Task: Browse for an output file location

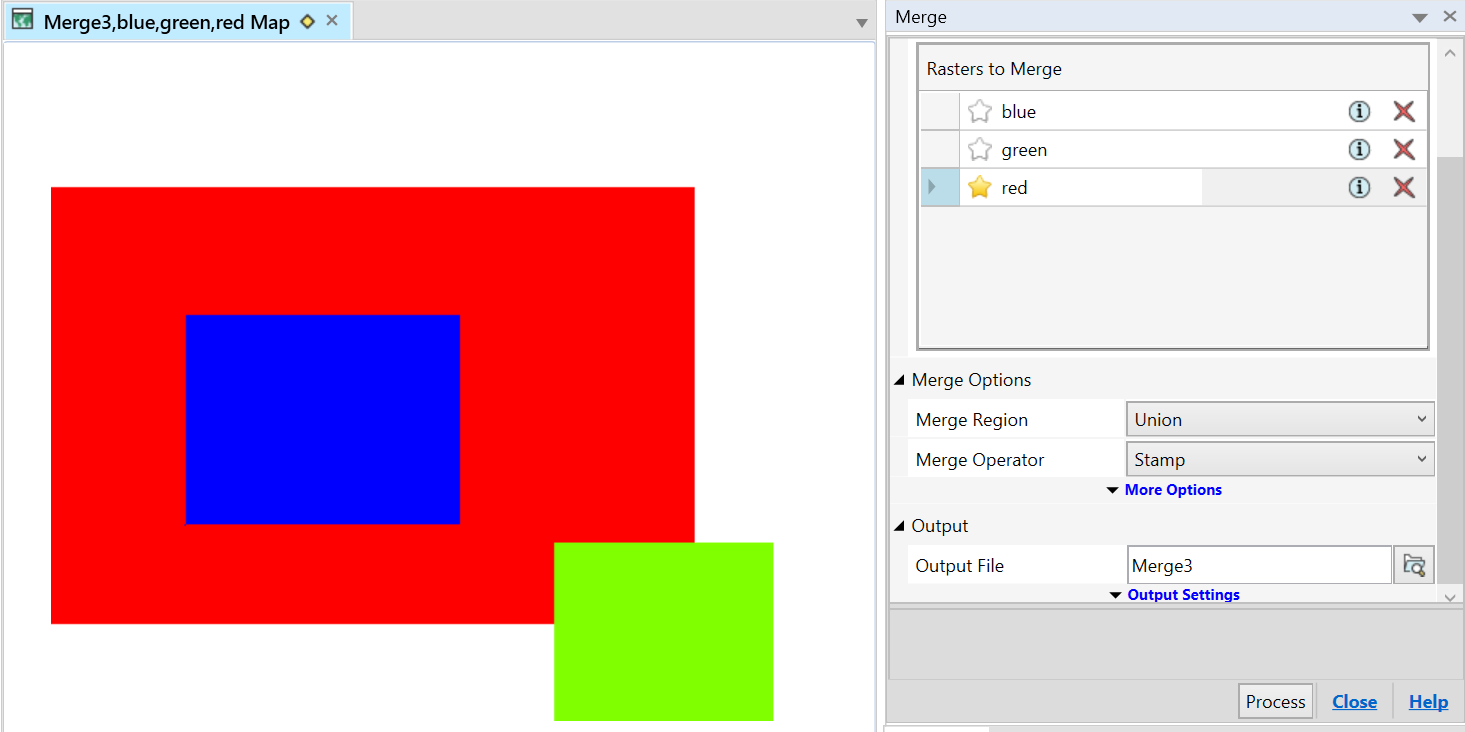Action: point(1414,564)
